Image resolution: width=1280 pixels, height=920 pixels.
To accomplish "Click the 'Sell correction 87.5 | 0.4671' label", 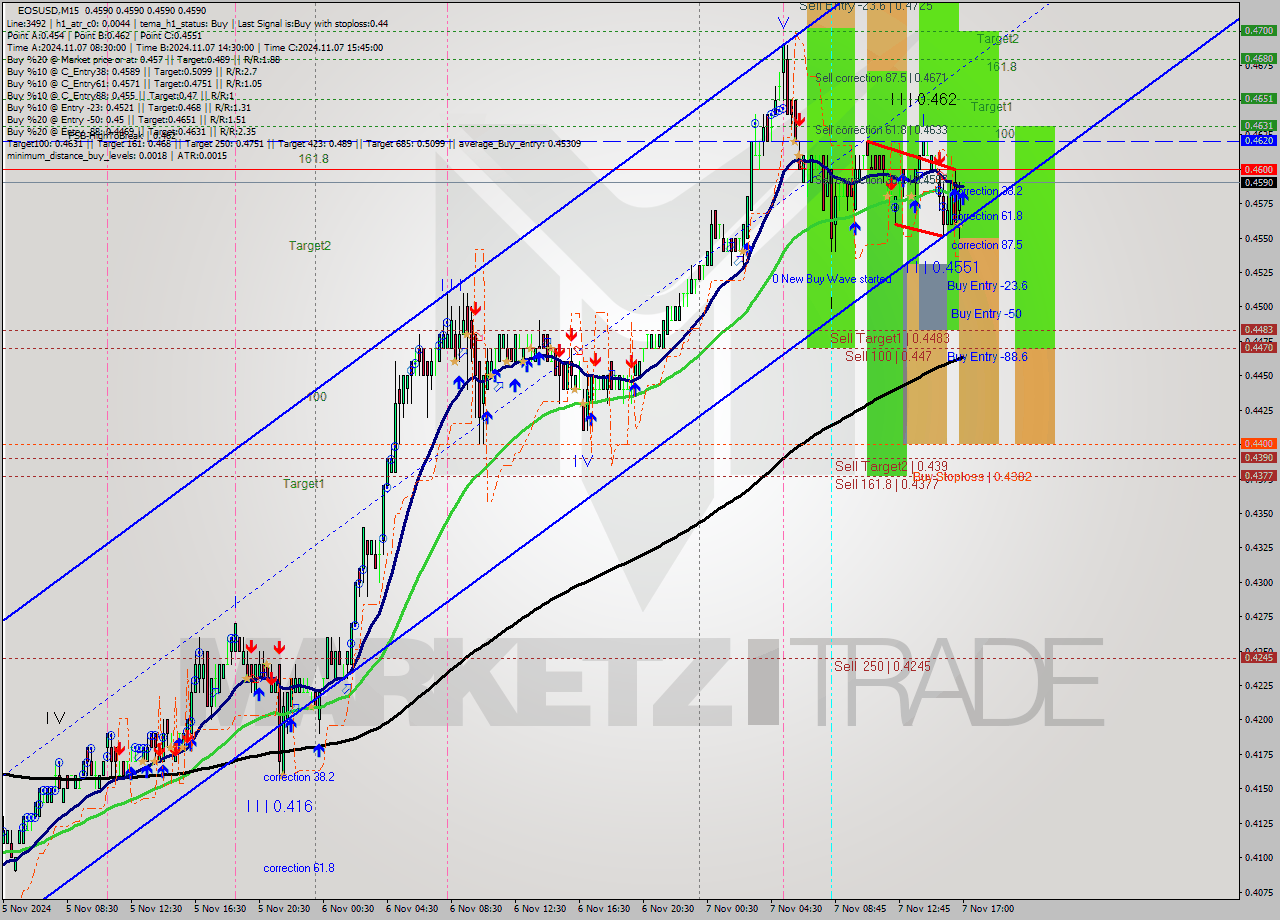I will (881, 77).
